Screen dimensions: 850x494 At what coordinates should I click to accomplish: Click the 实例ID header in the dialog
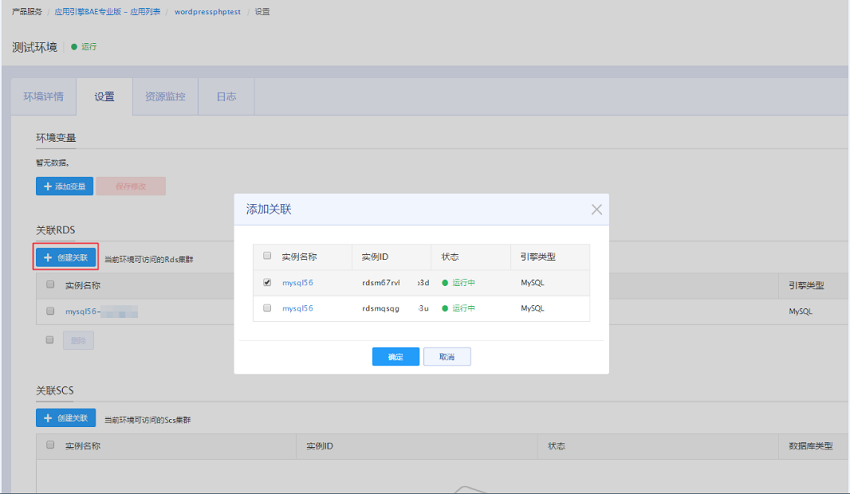375,256
